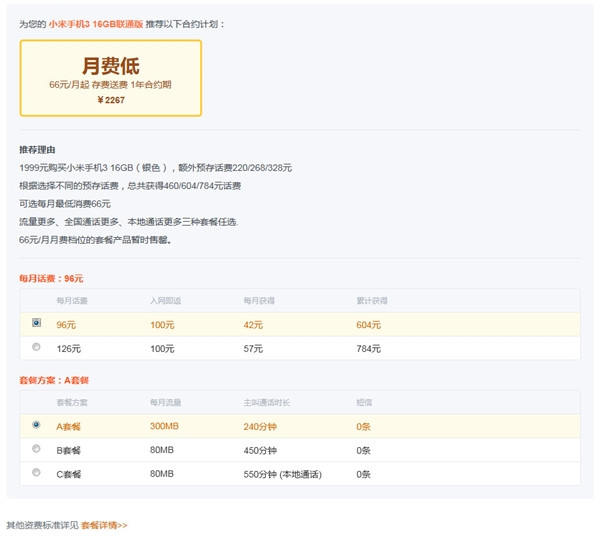The image size is (600, 543).
Task: Select the 月费低 contract plan card
Action: 111,78
